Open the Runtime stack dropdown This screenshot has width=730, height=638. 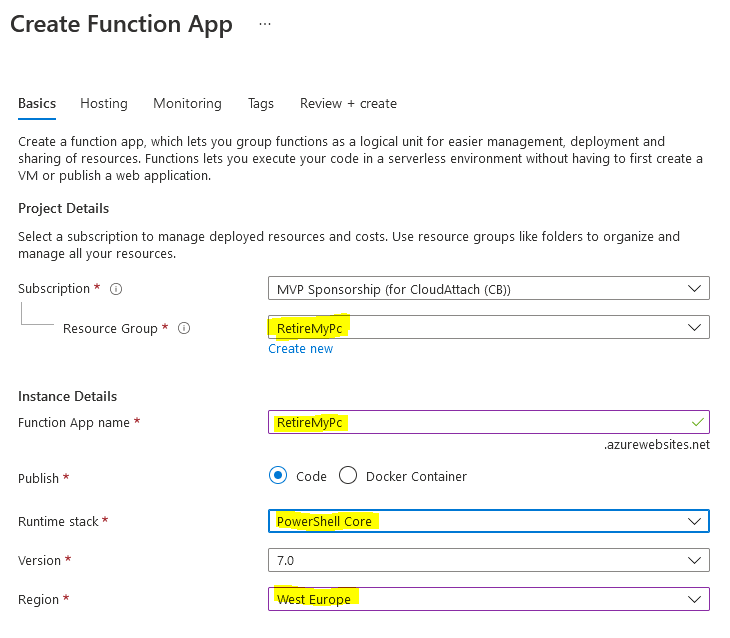point(488,521)
